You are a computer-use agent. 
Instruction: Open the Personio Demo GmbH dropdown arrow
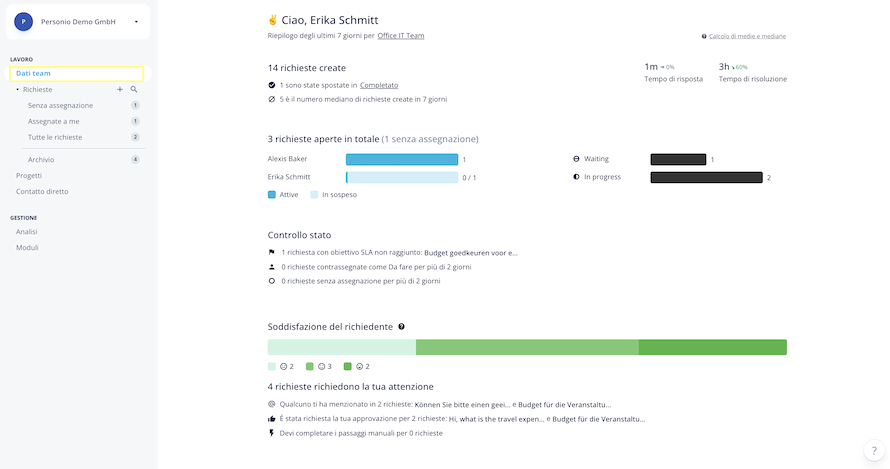pyautogui.click(x=136, y=22)
